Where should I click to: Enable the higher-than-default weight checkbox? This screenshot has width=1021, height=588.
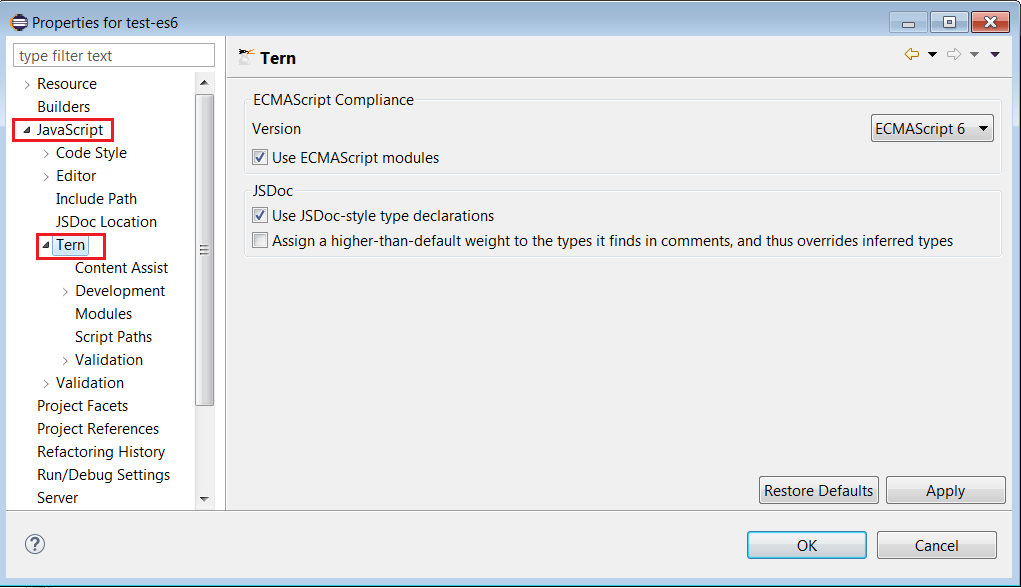point(259,240)
